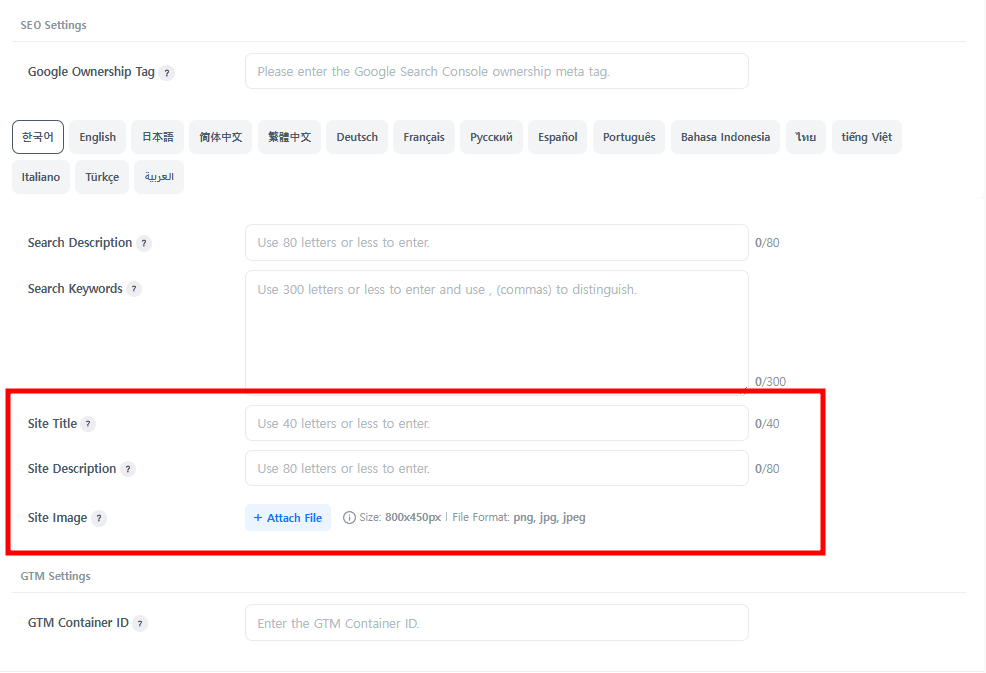986x673 pixels.
Task: Click help icon beside Site Image
Action: 99,518
